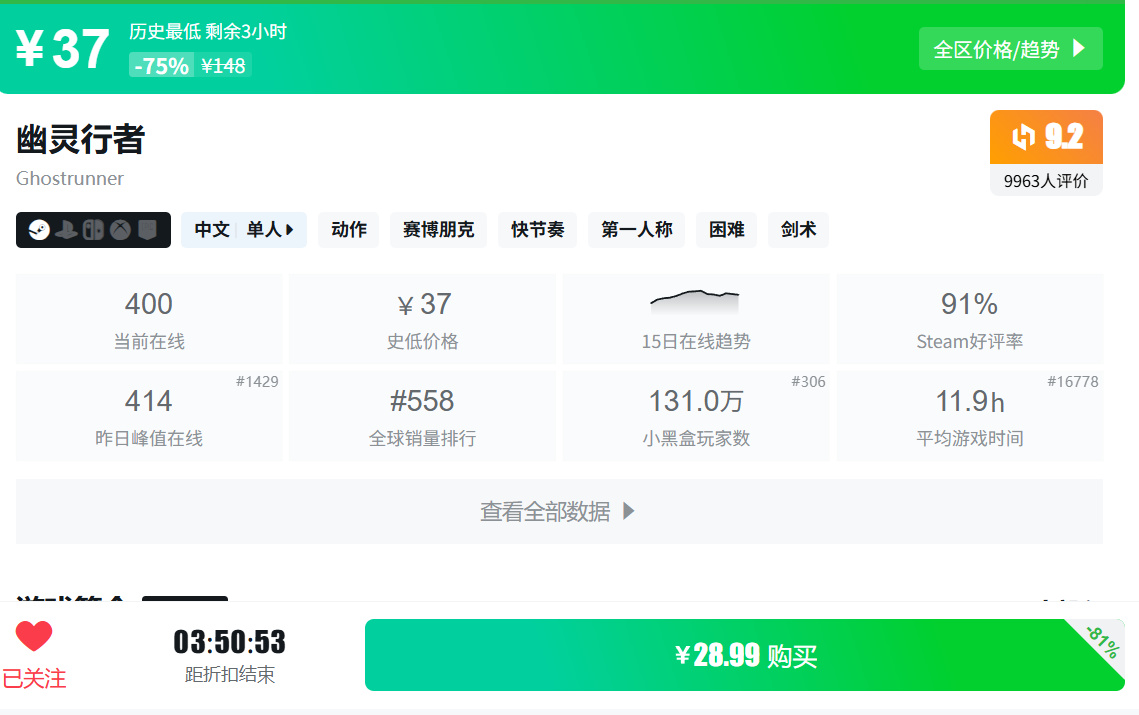The image size is (1139, 715).
Task: Click the 91% Steam好评率 cell
Action: 970,319
